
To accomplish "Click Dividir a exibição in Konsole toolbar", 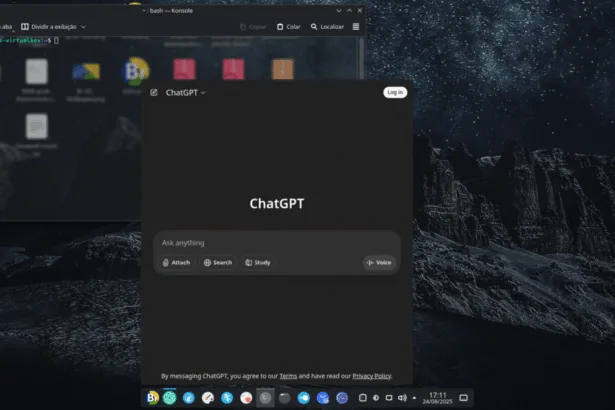I will click(49, 27).
